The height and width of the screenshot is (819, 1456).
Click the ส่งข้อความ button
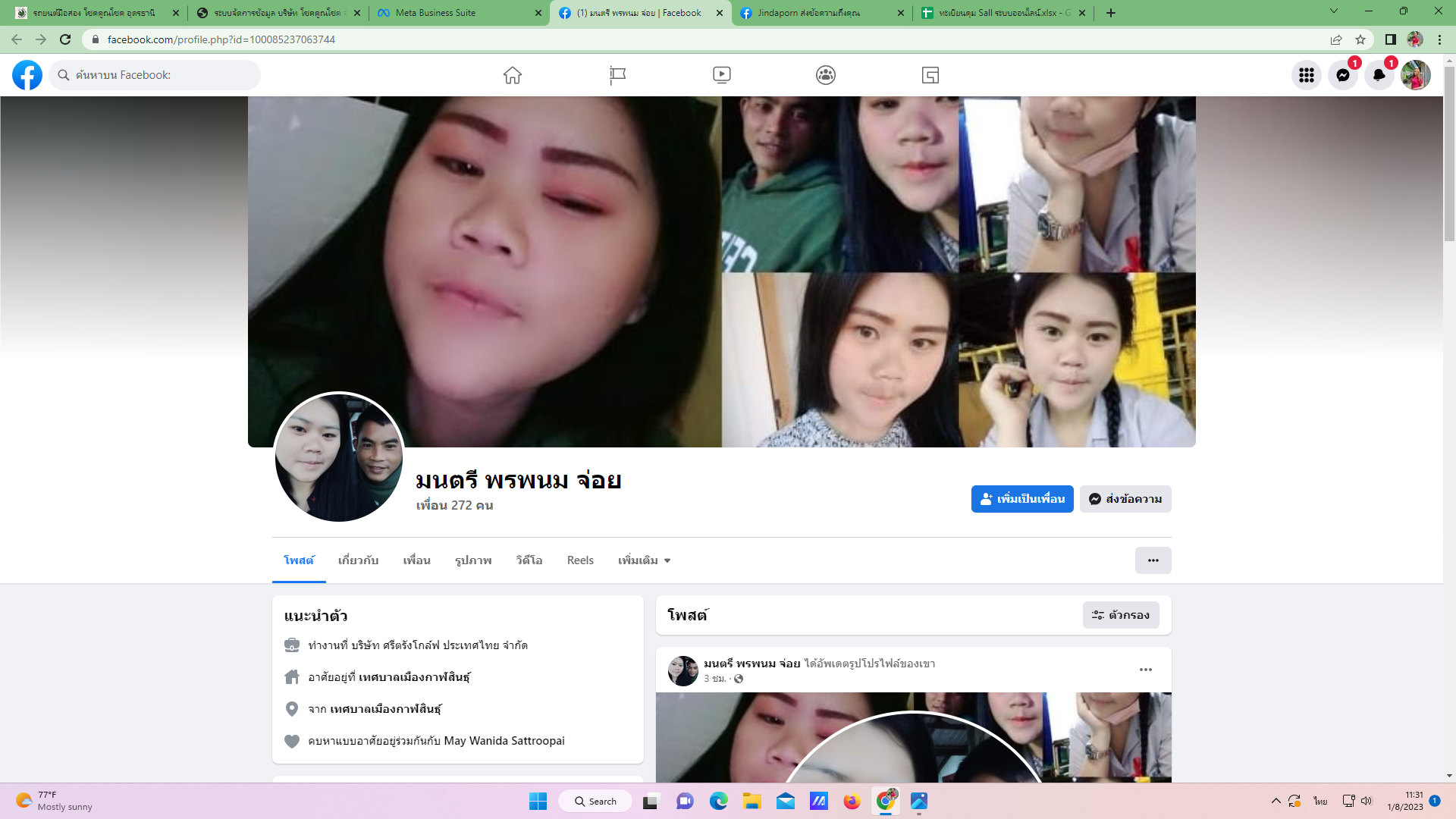1125,499
